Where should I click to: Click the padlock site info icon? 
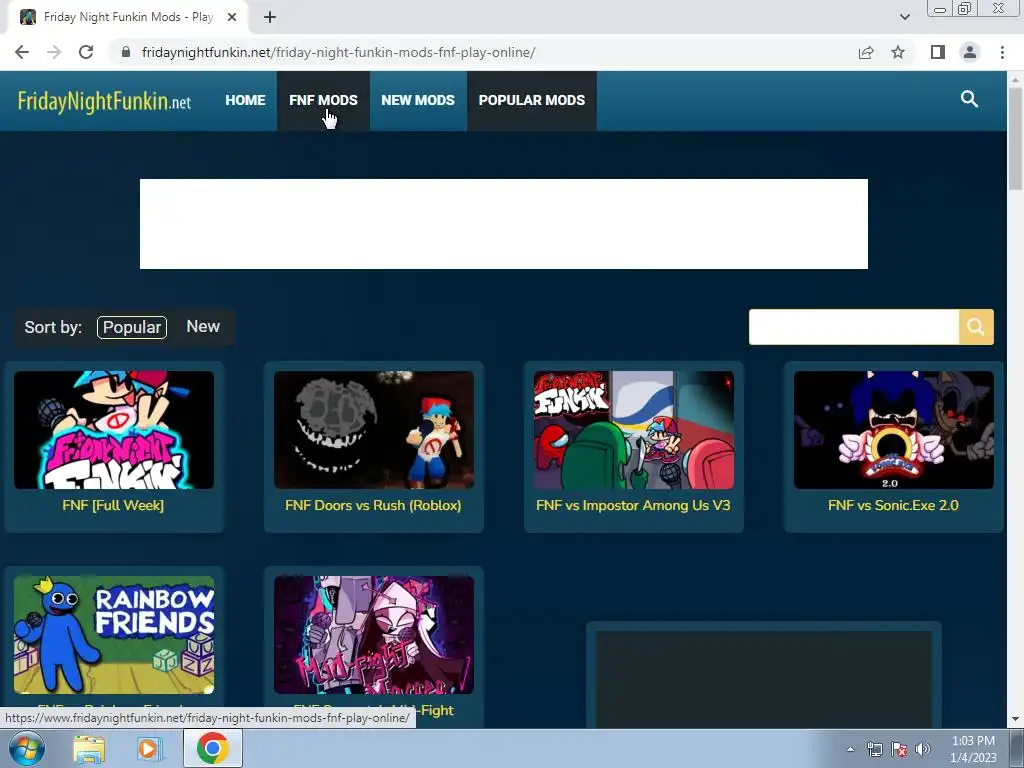click(126, 52)
